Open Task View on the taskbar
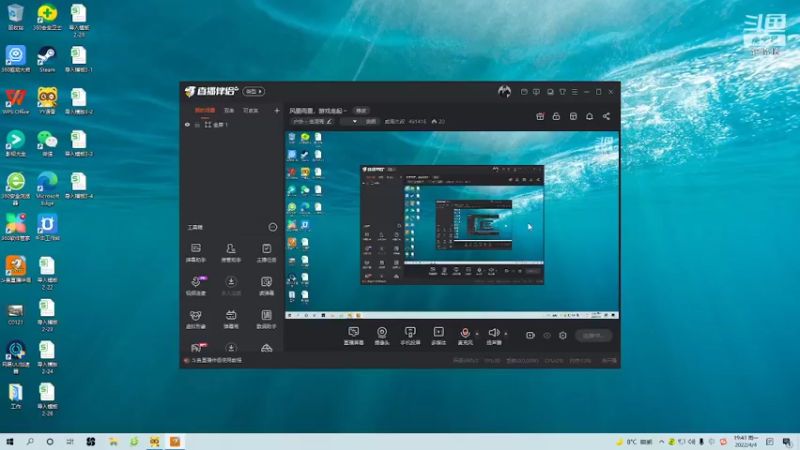This screenshot has height=450, width=800. 70,441
